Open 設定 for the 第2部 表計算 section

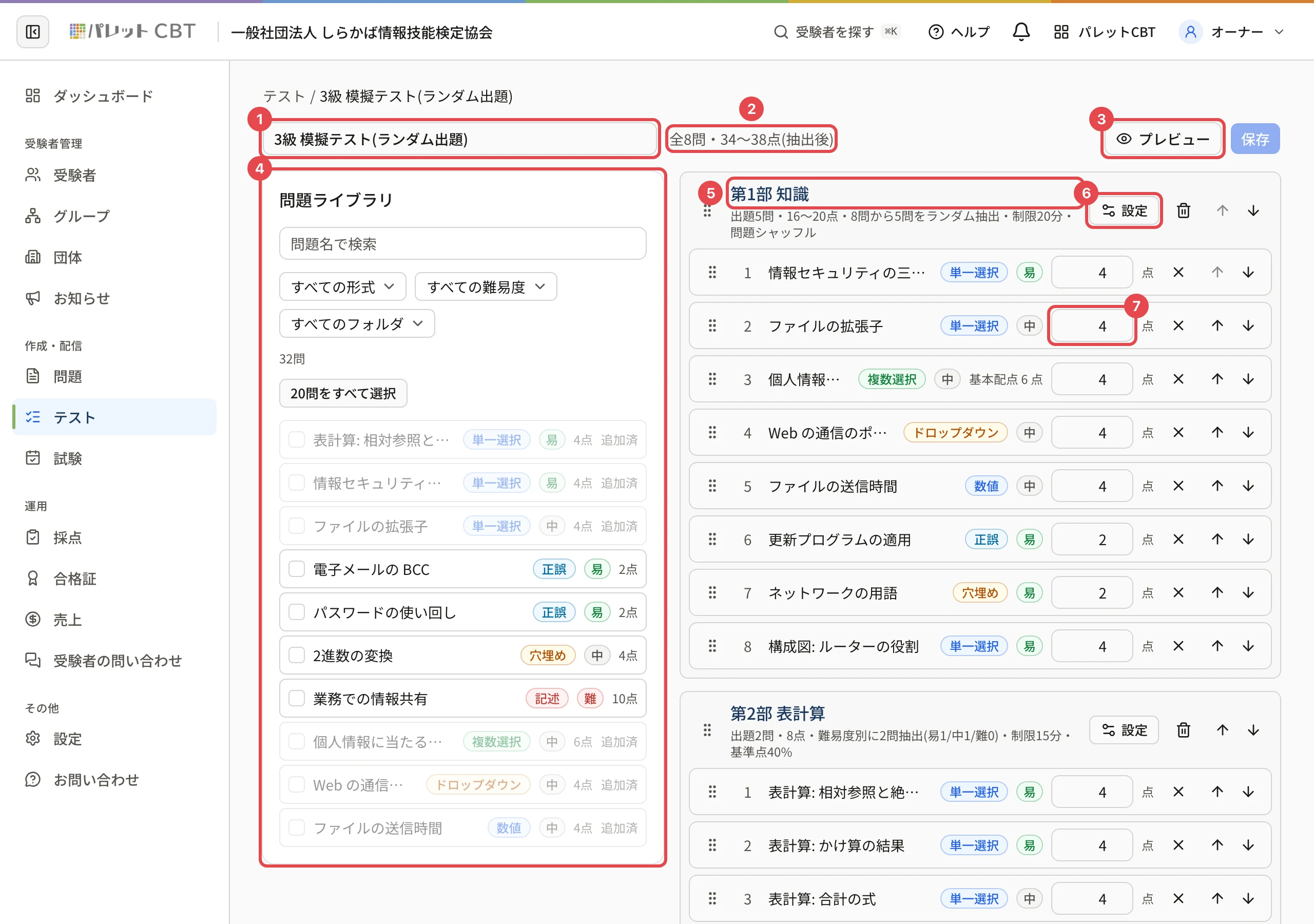[x=1124, y=730]
